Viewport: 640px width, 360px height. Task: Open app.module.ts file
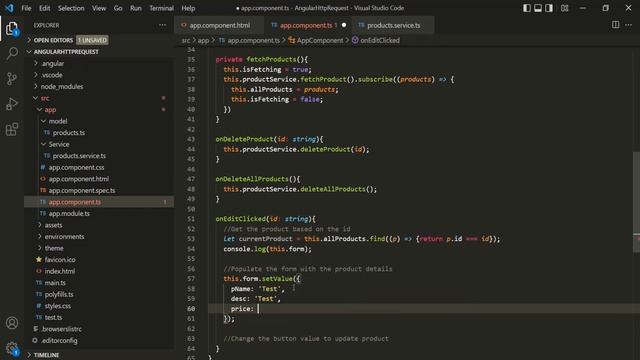coord(99,213)
